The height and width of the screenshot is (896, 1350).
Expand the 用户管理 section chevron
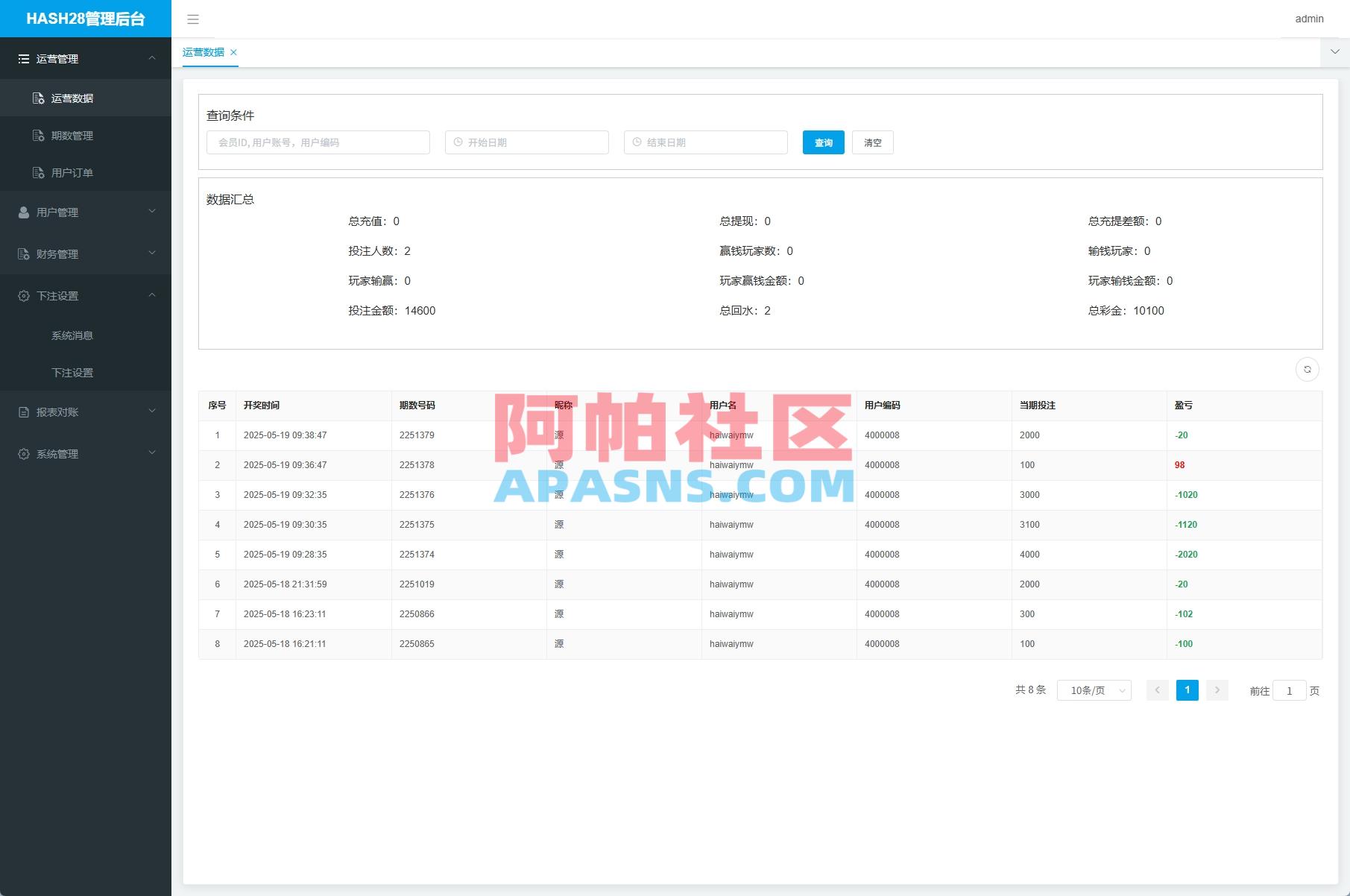pos(152,212)
